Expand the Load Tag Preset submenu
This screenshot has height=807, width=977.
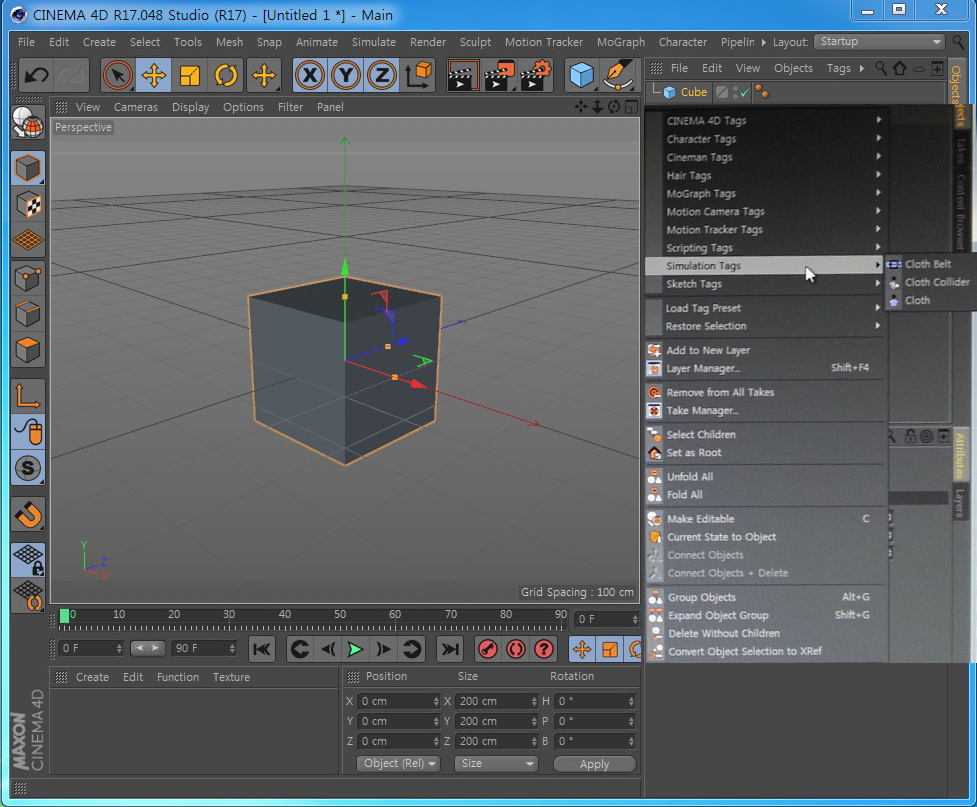[x=765, y=308]
